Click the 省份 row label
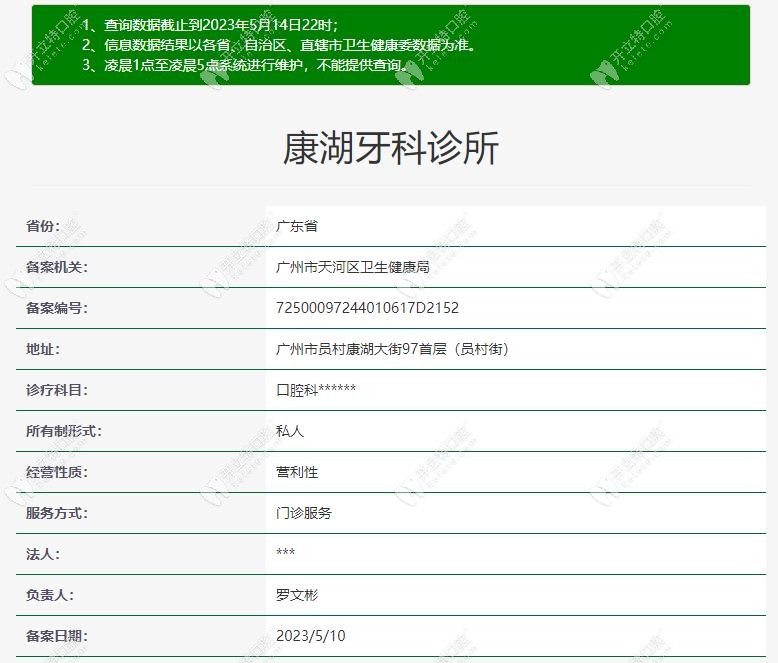The image size is (778, 663). click(x=43, y=226)
